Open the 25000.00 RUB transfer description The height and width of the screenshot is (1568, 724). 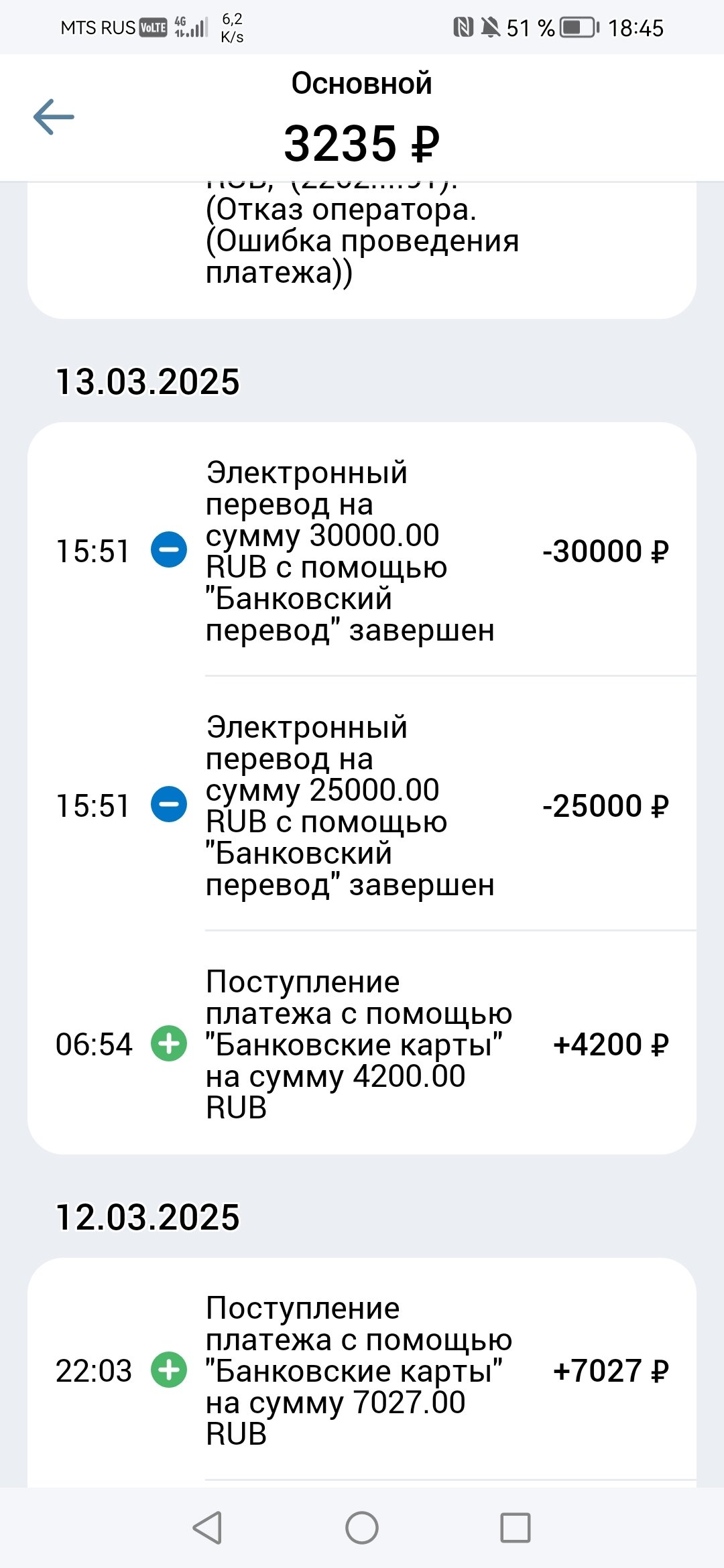click(x=349, y=805)
